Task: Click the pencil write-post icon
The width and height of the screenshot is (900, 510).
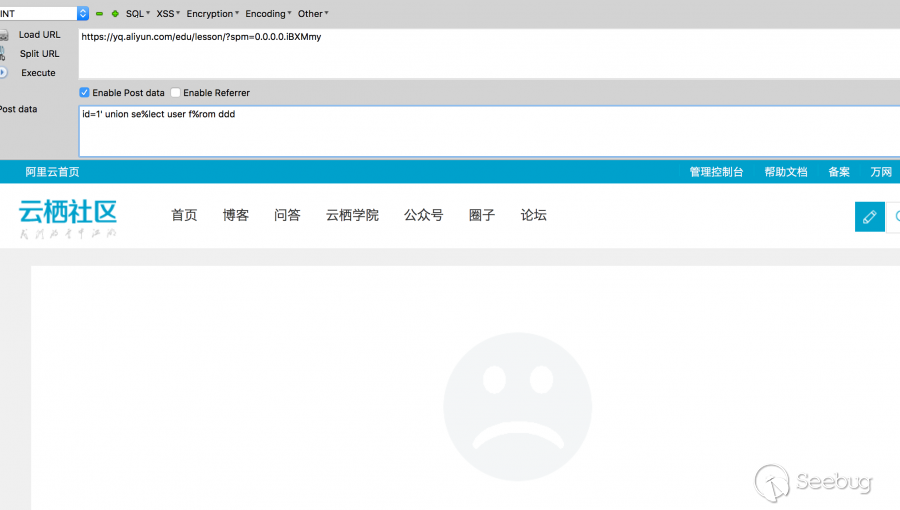Action: click(x=870, y=217)
